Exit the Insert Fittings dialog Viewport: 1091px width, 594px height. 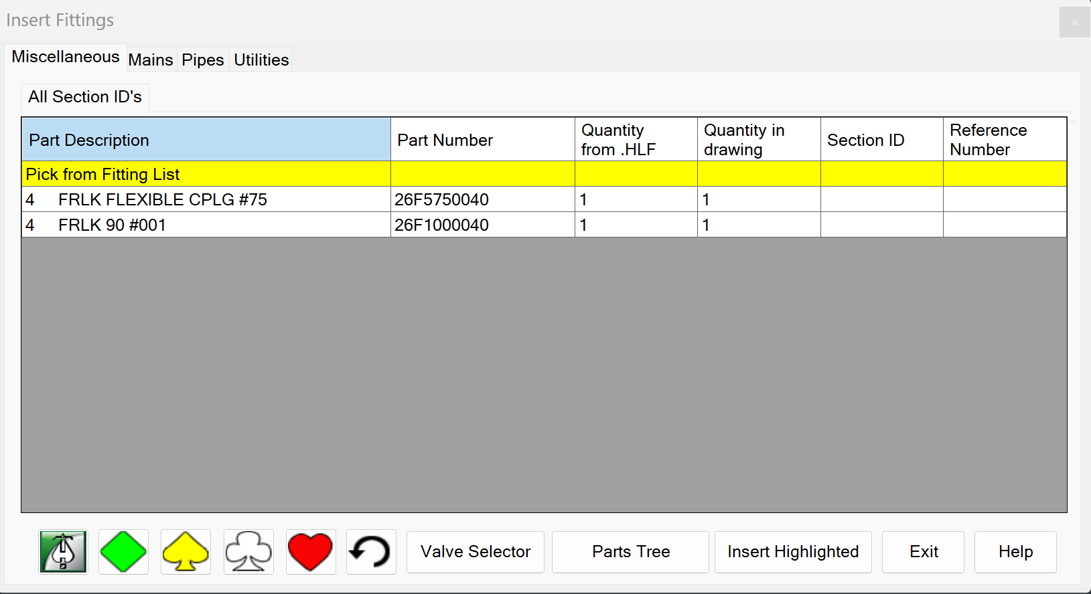[x=923, y=552]
